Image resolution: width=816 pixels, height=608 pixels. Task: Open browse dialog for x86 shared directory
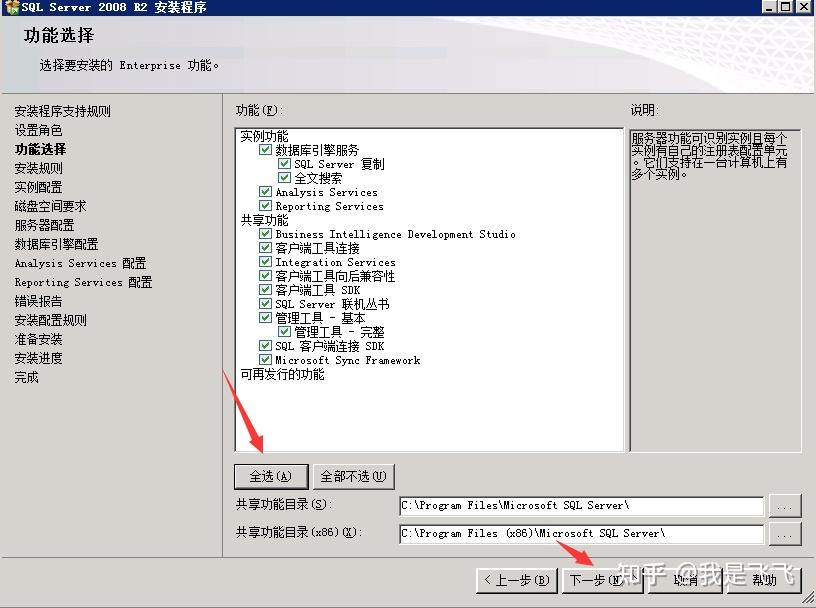pyautogui.click(x=786, y=534)
